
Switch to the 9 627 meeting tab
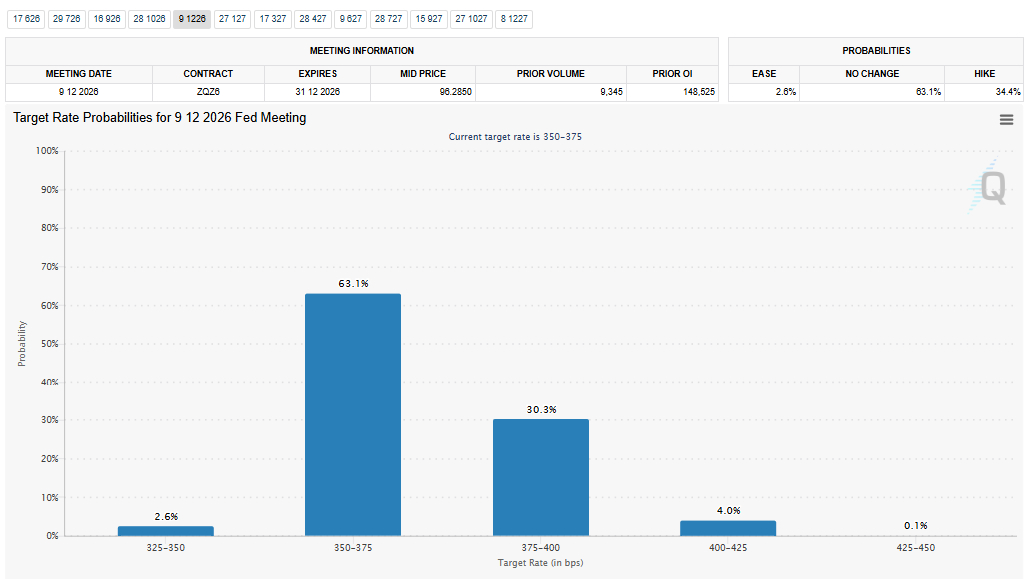tap(350, 19)
